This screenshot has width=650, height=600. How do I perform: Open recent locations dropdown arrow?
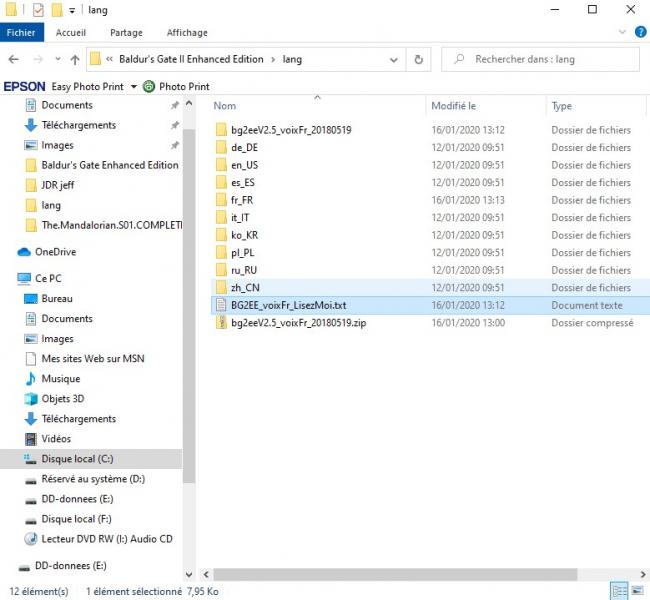click(58, 59)
